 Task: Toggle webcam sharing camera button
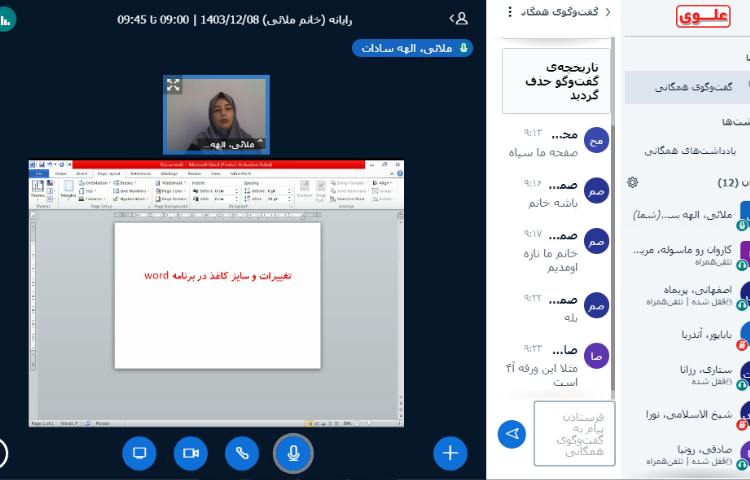tap(190, 453)
